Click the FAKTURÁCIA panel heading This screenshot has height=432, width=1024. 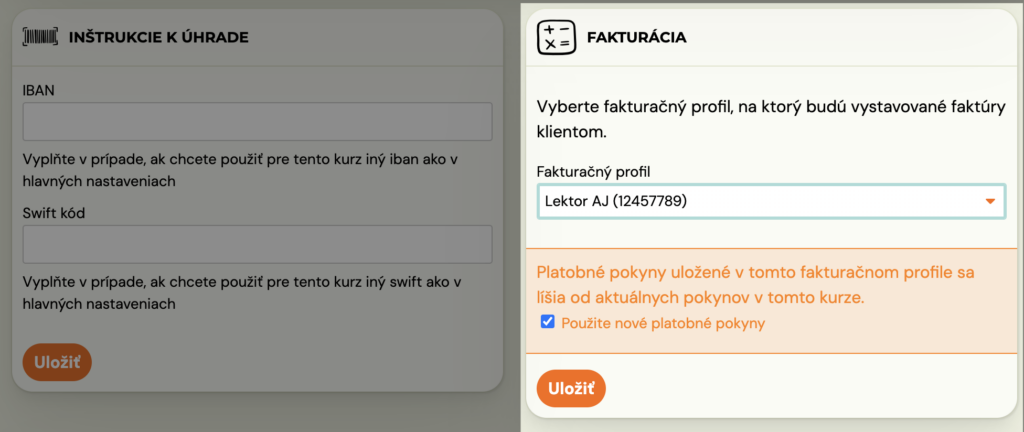click(637, 37)
